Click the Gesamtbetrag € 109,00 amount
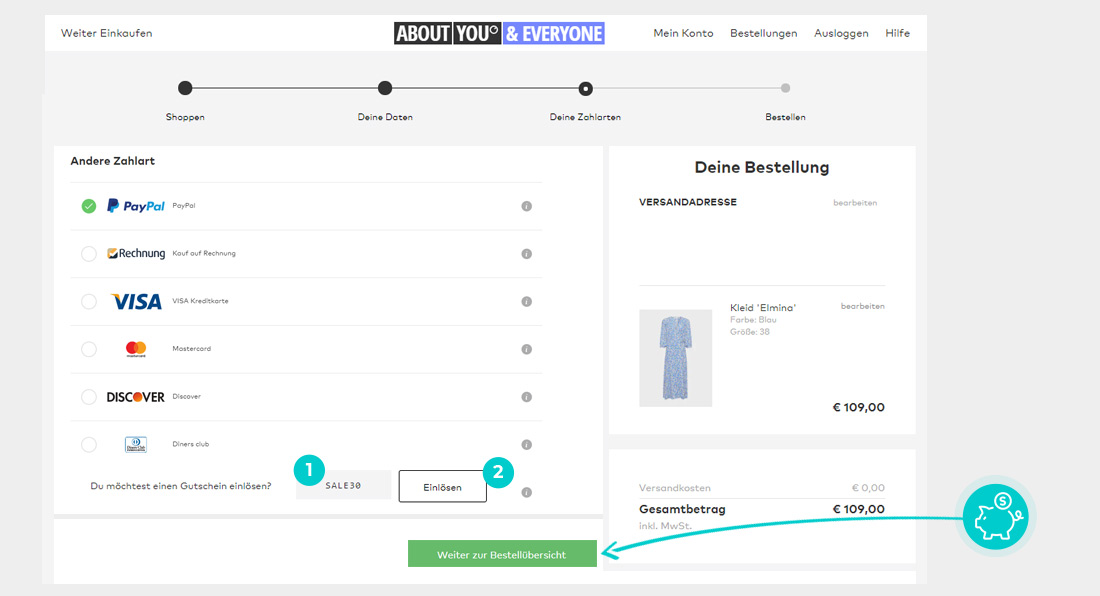 859,509
